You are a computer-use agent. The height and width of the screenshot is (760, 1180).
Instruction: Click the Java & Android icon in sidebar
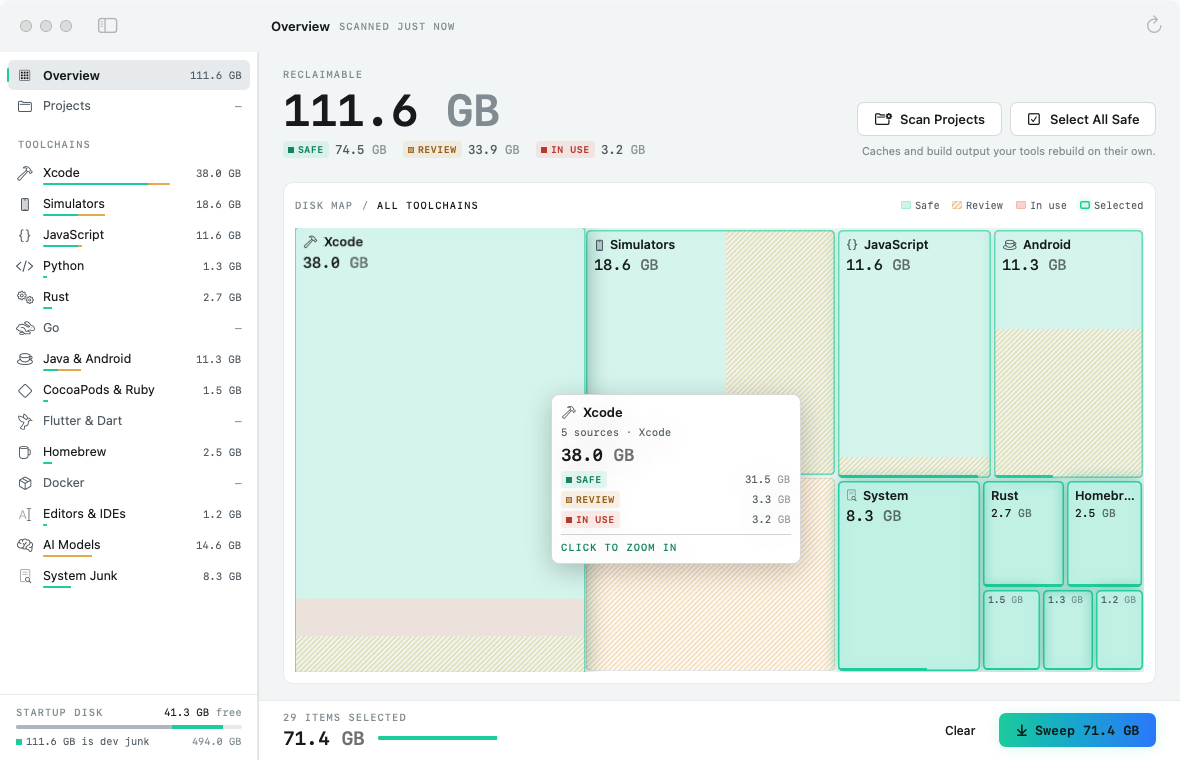point(25,359)
